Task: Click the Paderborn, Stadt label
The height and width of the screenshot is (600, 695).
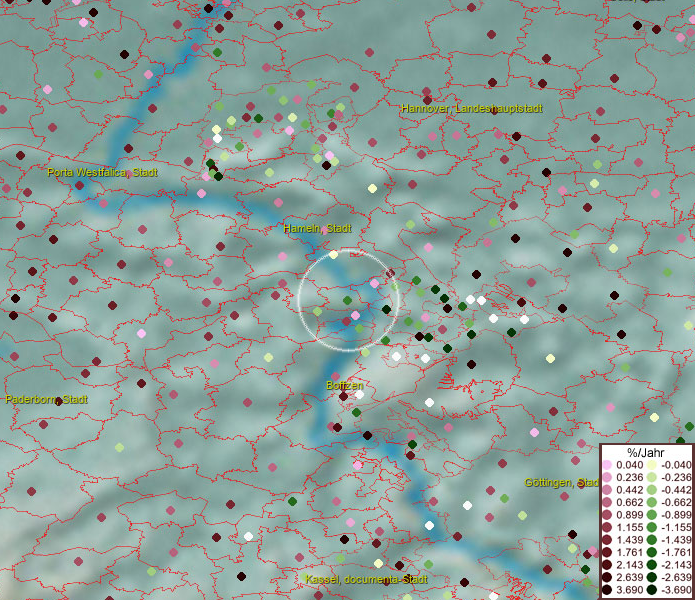Action: click(47, 399)
